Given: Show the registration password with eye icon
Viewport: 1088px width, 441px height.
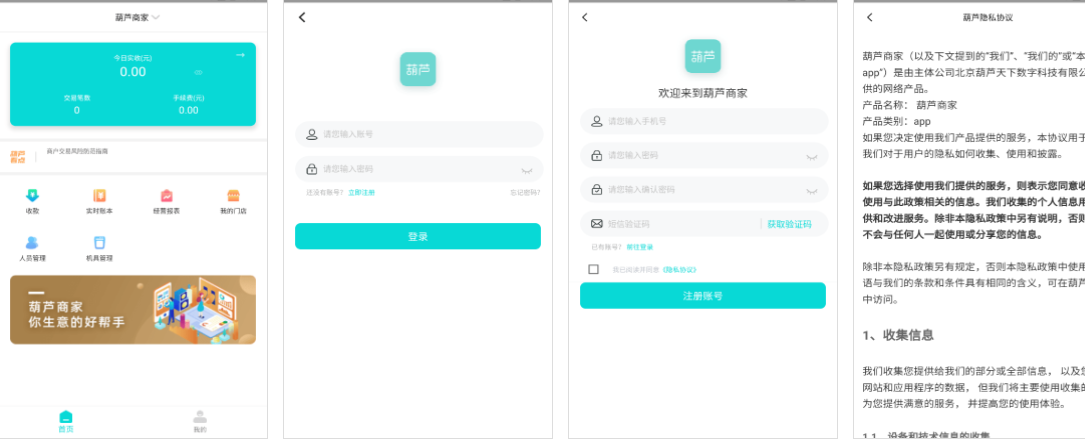Looking at the screenshot, I should pos(812,157).
